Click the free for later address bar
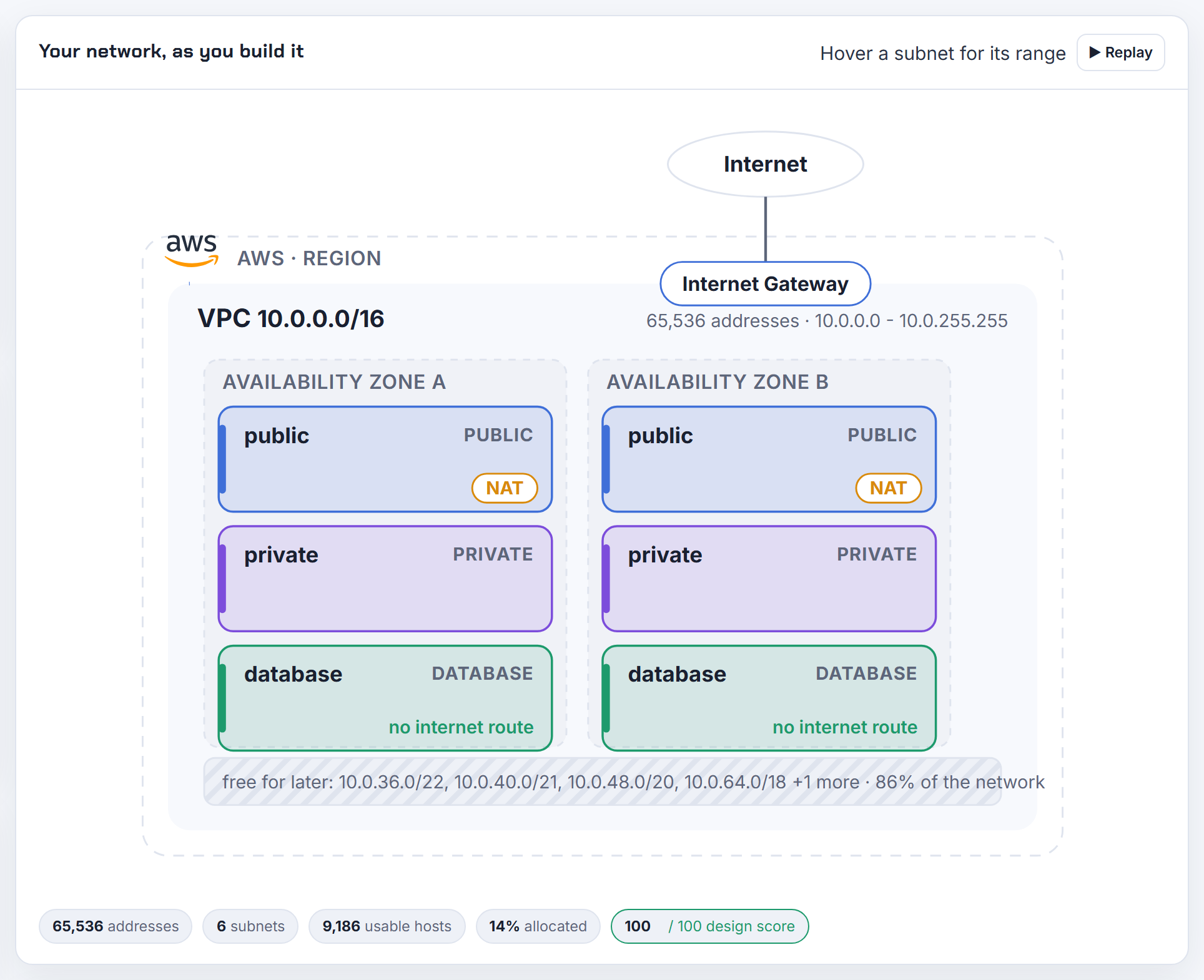This screenshot has height=980, width=1204. coord(603,782)
